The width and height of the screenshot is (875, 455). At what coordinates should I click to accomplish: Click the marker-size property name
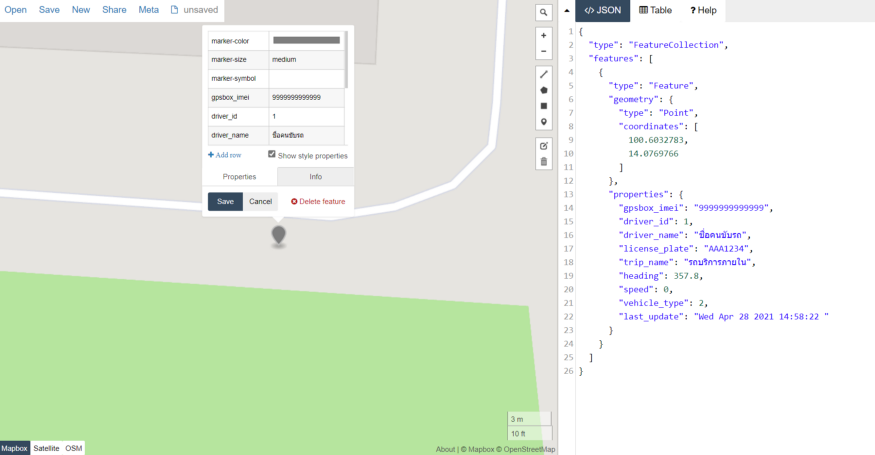click(238, 59)
